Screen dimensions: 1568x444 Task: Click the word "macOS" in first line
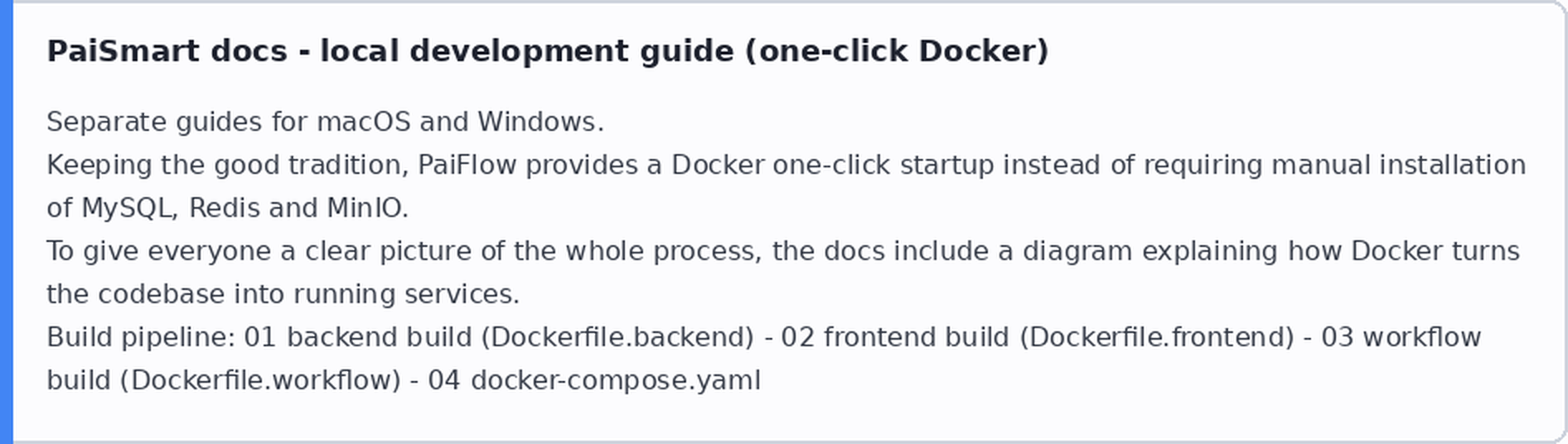364,122
